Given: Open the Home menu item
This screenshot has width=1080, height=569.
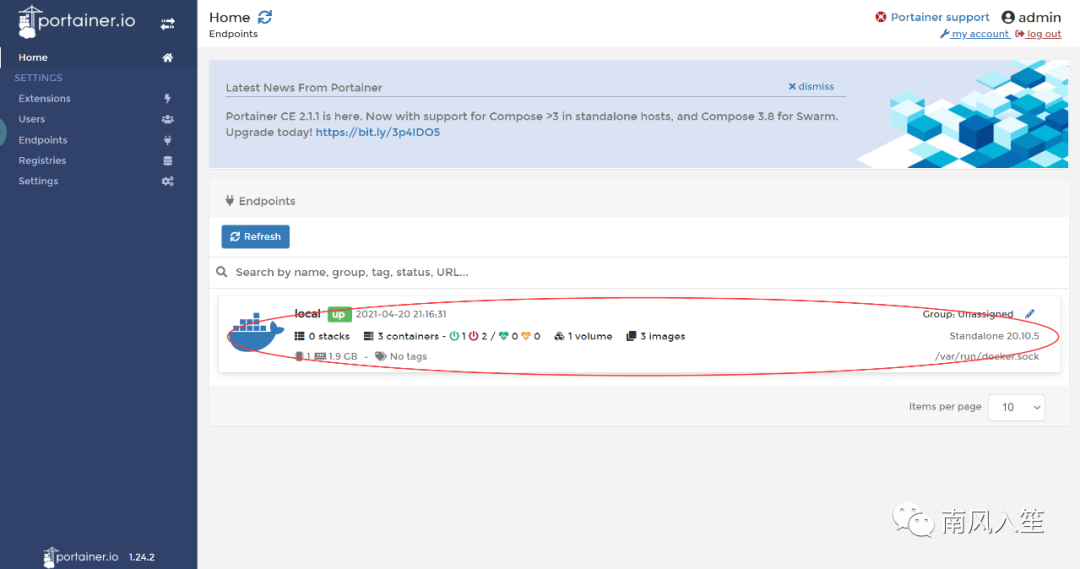Looking at the screenshot, I should tap(98, 58).
